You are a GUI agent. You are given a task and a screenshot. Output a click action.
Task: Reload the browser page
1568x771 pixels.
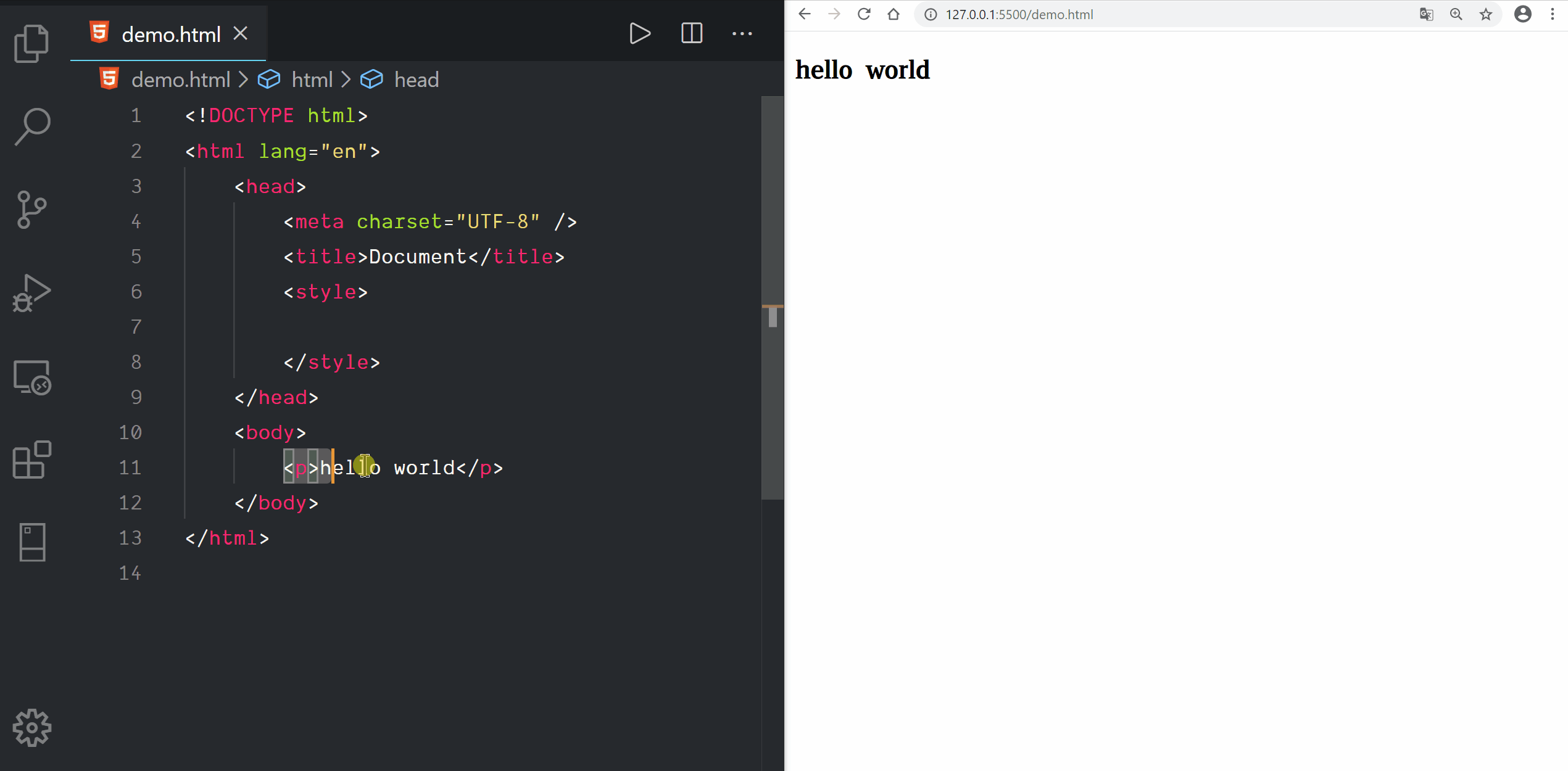(x=864, y=14)
